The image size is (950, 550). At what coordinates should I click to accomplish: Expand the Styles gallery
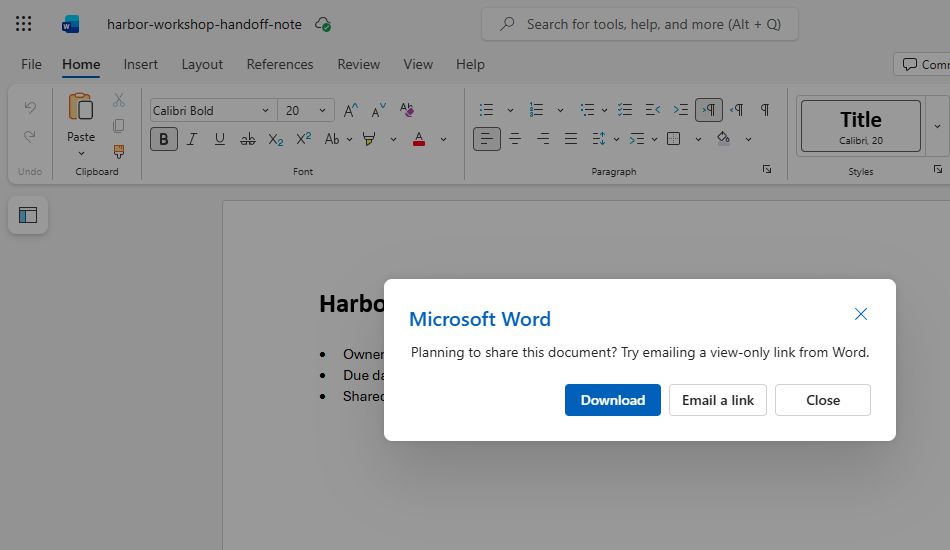[x=937, y=126]
